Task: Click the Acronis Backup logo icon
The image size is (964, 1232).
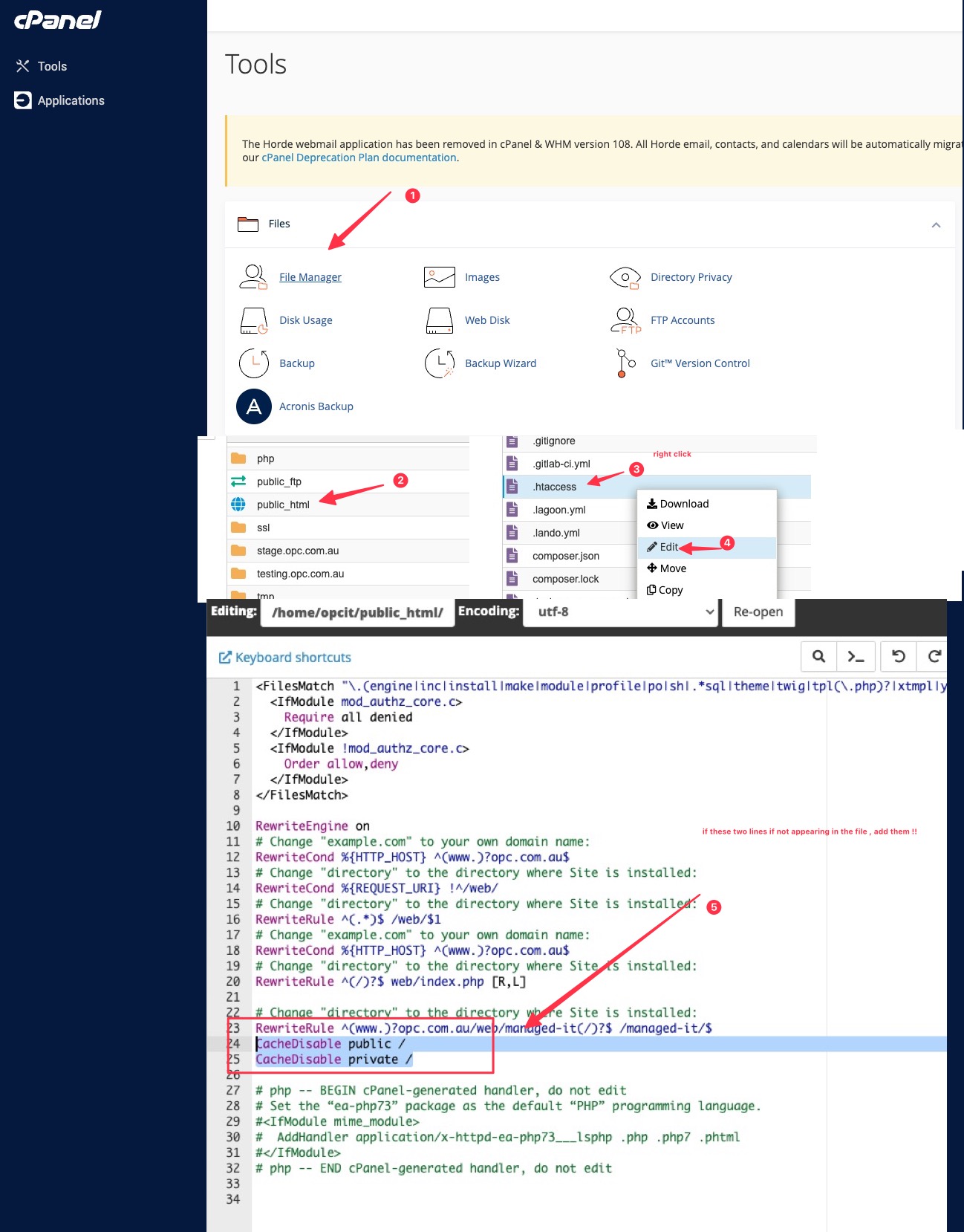Action: [x=253, y=406]
